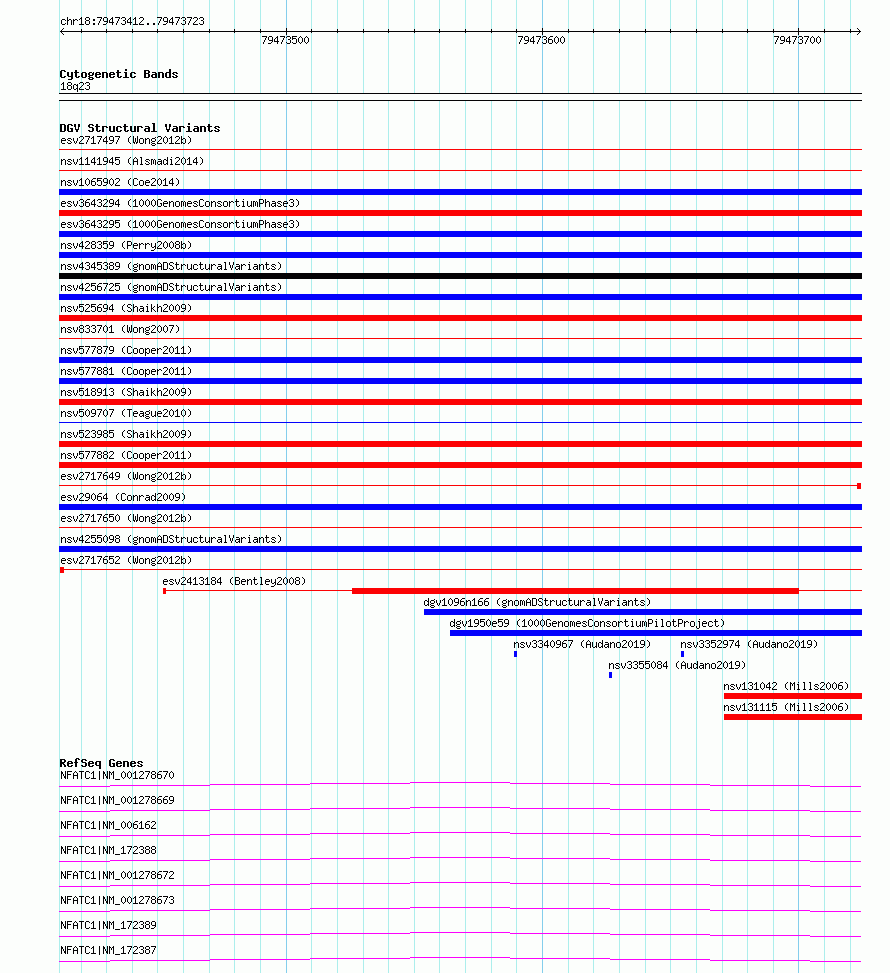Click the blue bar under nsv1065902
890x973 pixels.
(461, 192)
